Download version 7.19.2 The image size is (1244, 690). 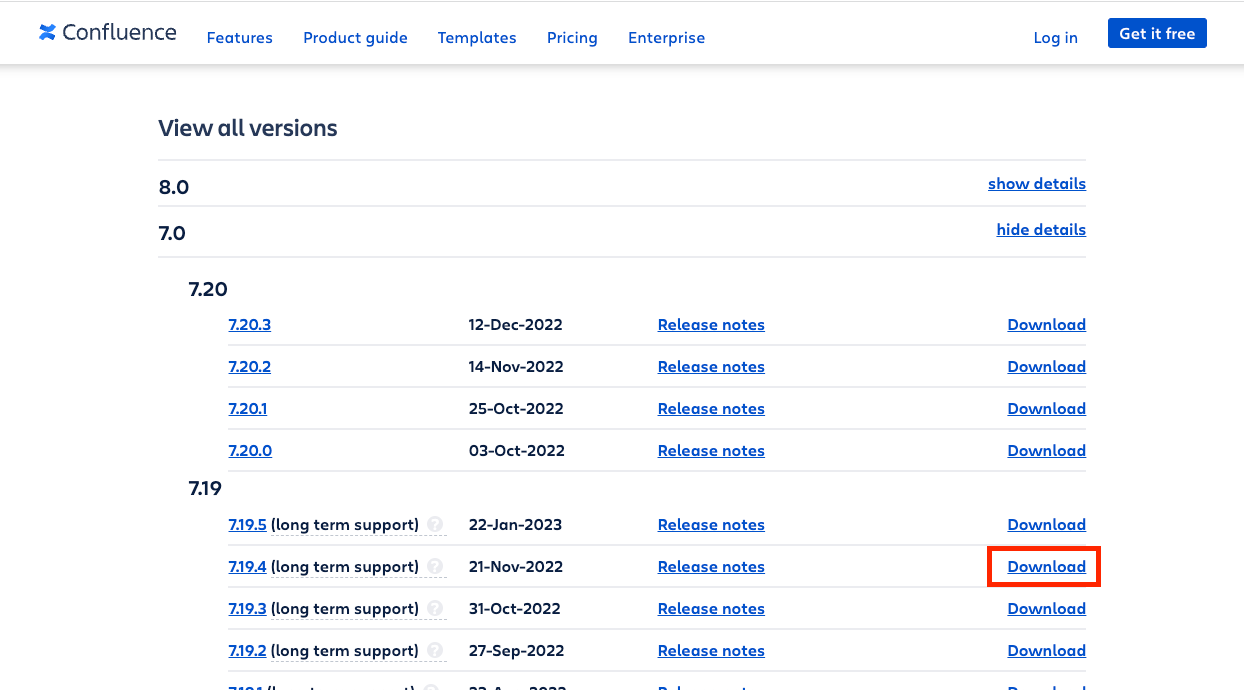1046,651
